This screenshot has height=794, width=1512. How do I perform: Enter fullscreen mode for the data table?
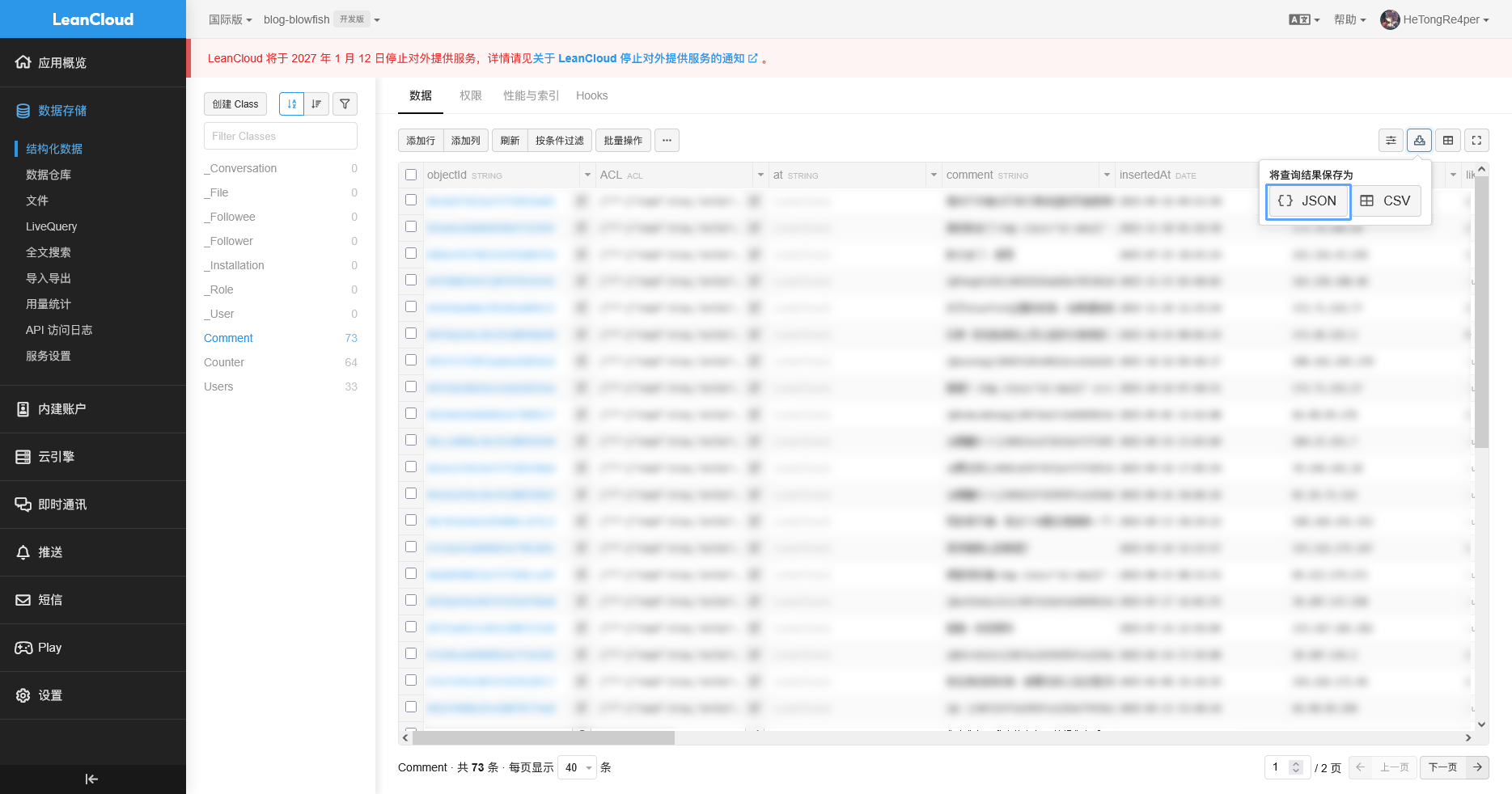tap(1476, 140)
